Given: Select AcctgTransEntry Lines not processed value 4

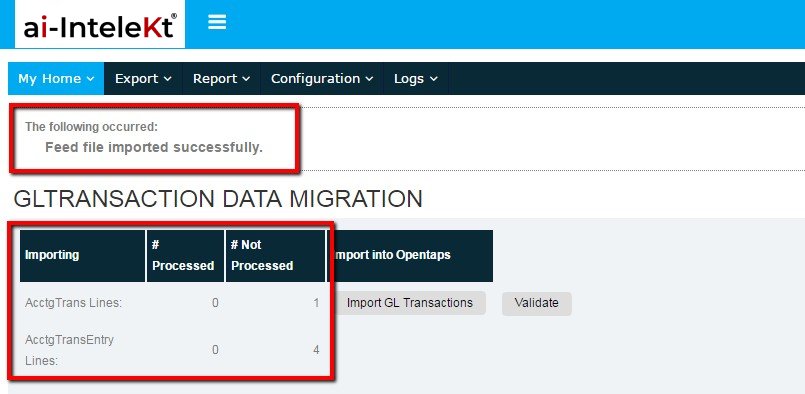Looking at the screenshot, I should click(316, 350).
